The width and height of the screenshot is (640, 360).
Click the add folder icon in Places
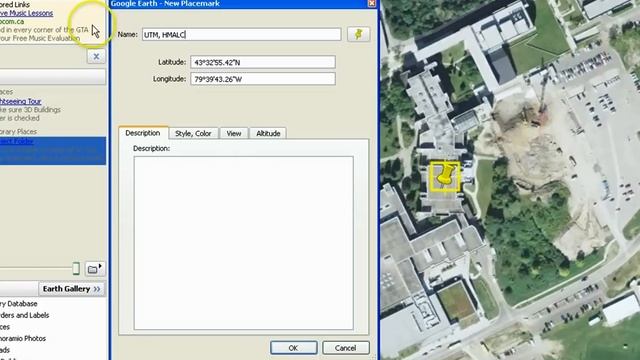coord(95,269)
